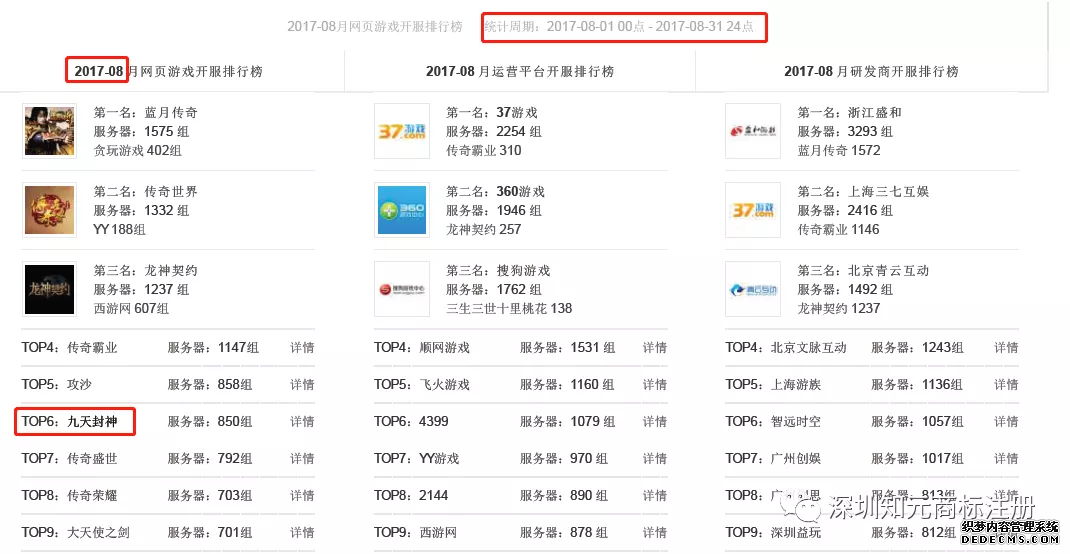Click the 第三名: 龙神契约 title
1070x554 pixels.
pos(145,271)
